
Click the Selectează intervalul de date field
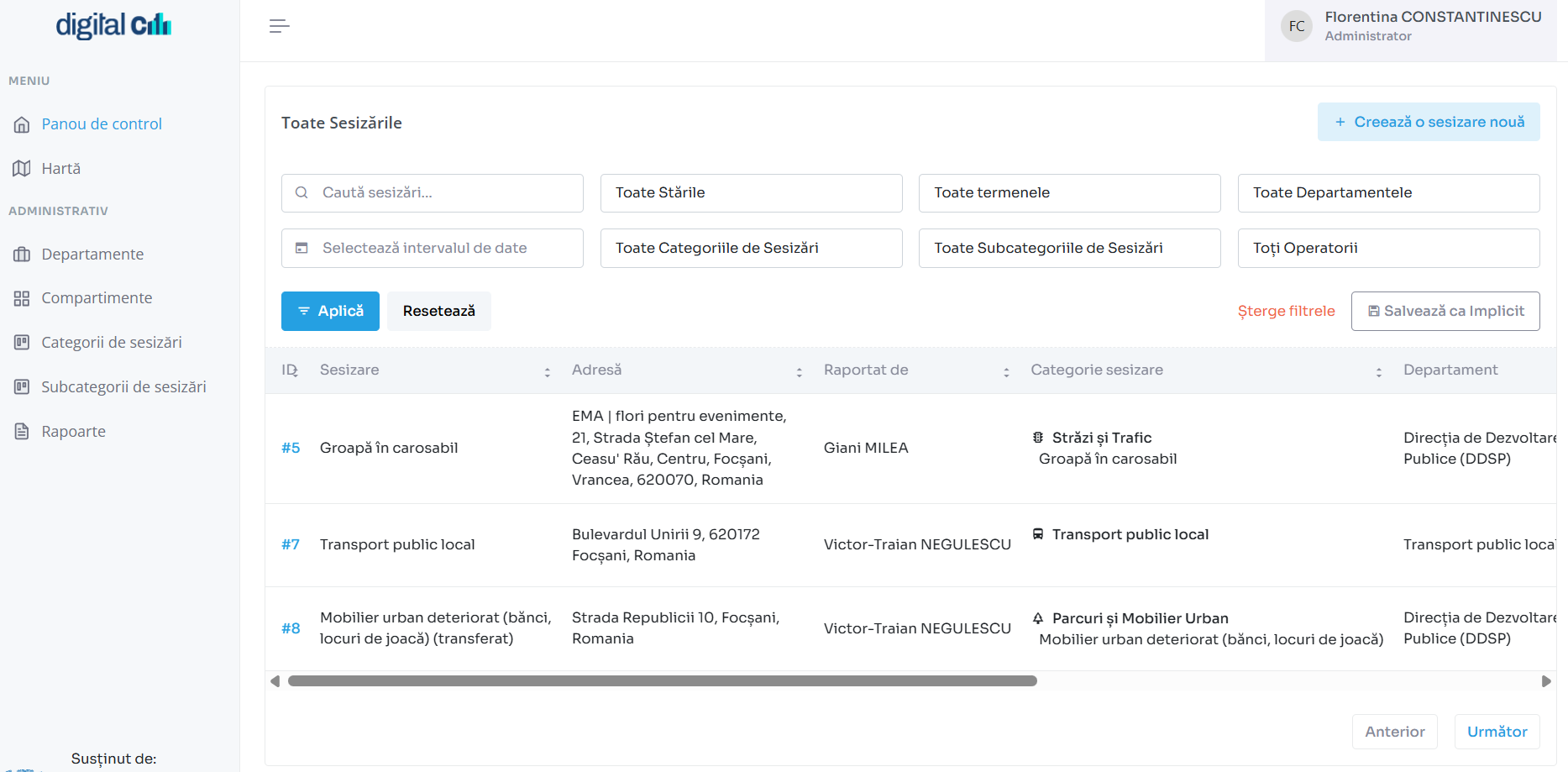[x=433, y=249]
